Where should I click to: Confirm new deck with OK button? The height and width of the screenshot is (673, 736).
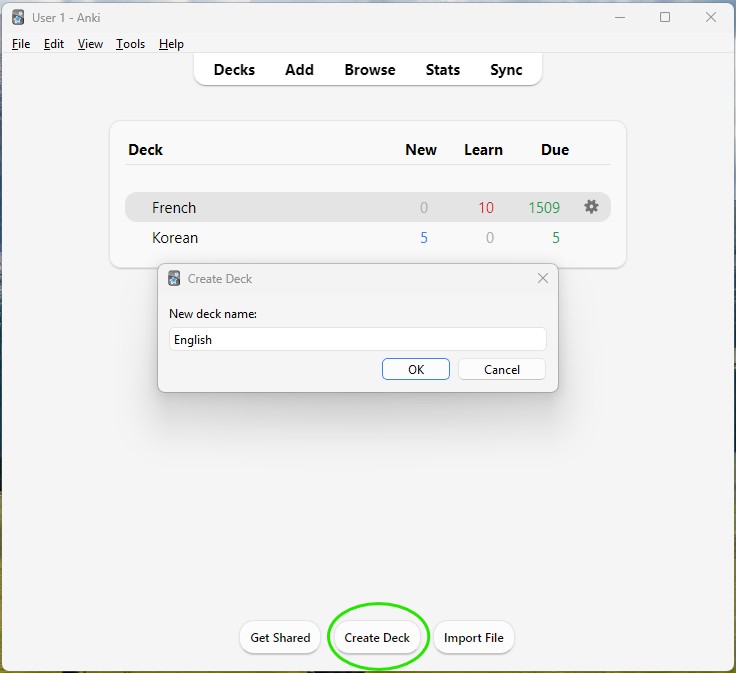416,369
